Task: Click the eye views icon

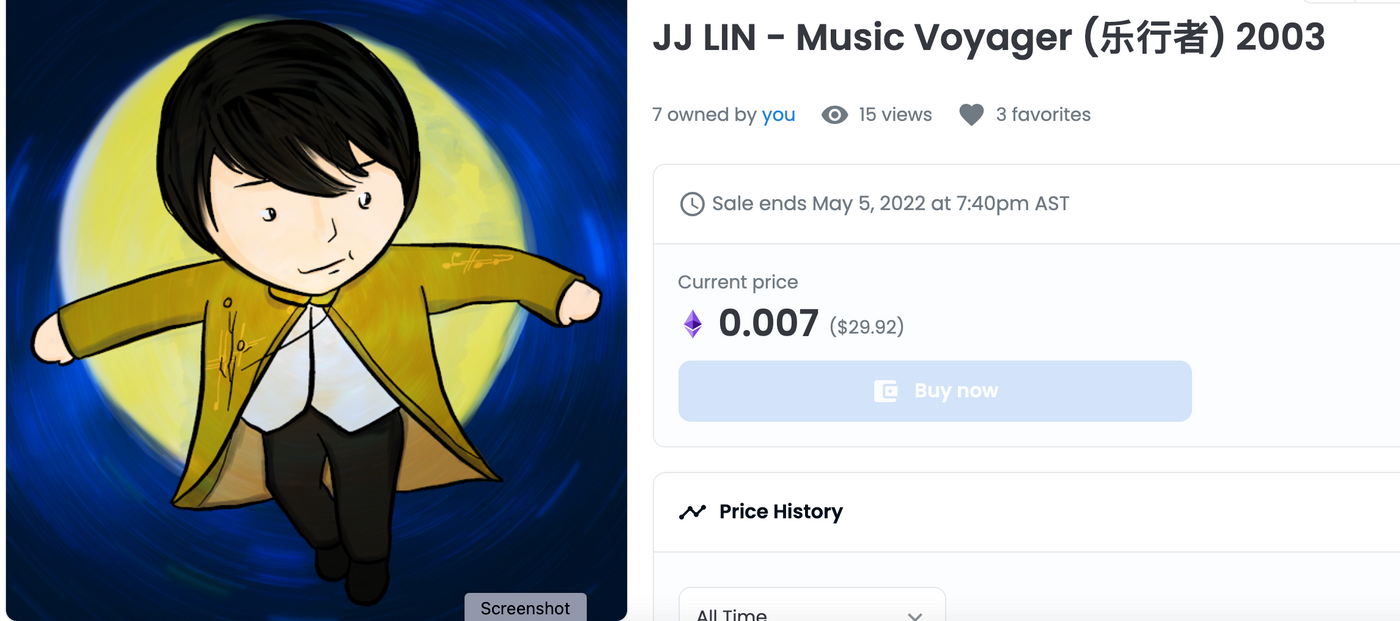Action: click(834, 115)
